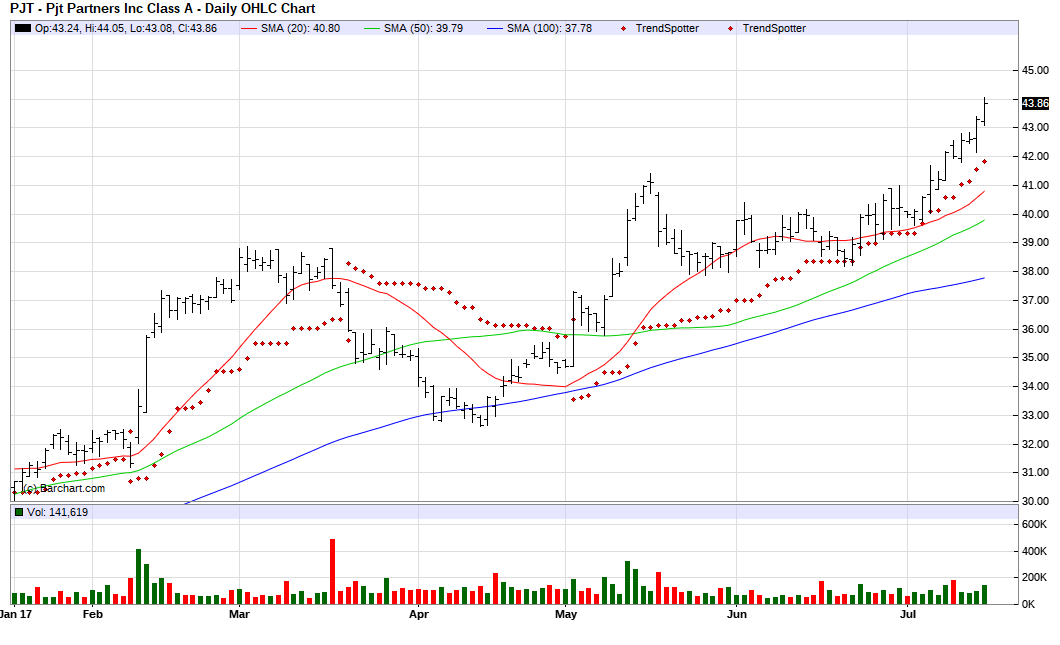Click the SMA (50): 39.79 legend label
1060x645 pixels.
coord(423,28)
